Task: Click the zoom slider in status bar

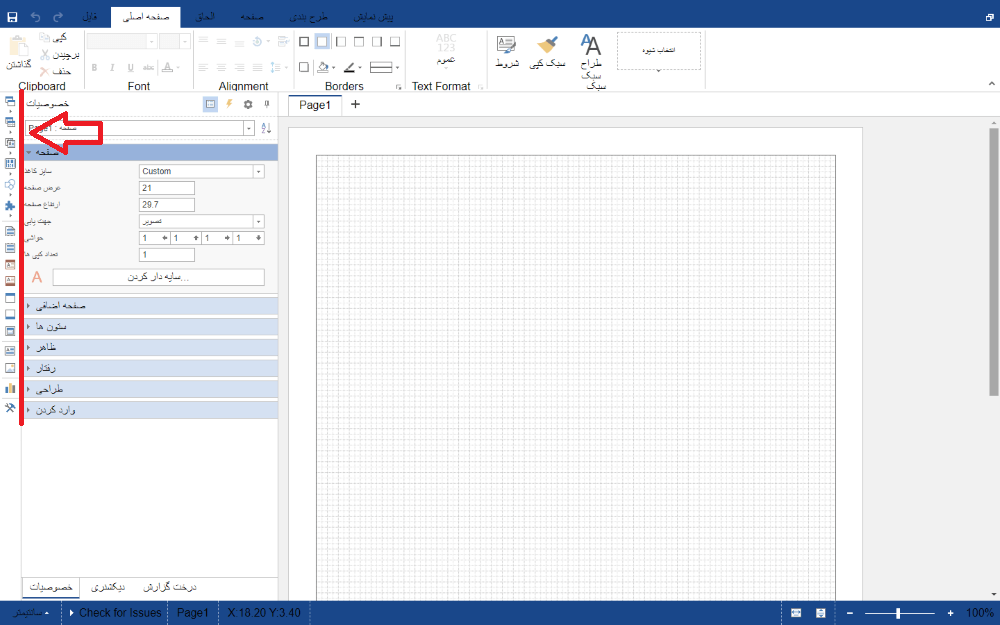Action: click(898, 613)
